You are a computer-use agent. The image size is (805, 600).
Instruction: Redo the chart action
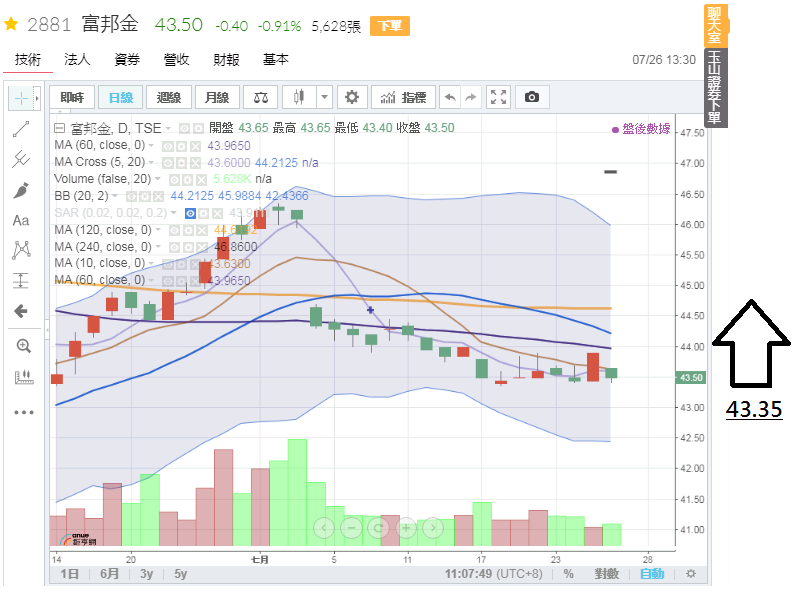[x=471, y=97]
